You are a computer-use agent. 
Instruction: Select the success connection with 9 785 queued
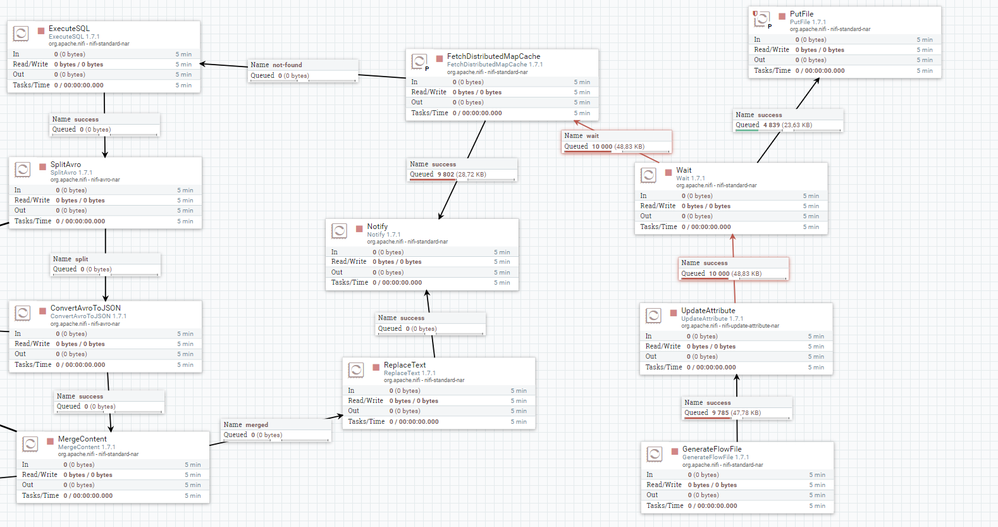click(737, 408)
